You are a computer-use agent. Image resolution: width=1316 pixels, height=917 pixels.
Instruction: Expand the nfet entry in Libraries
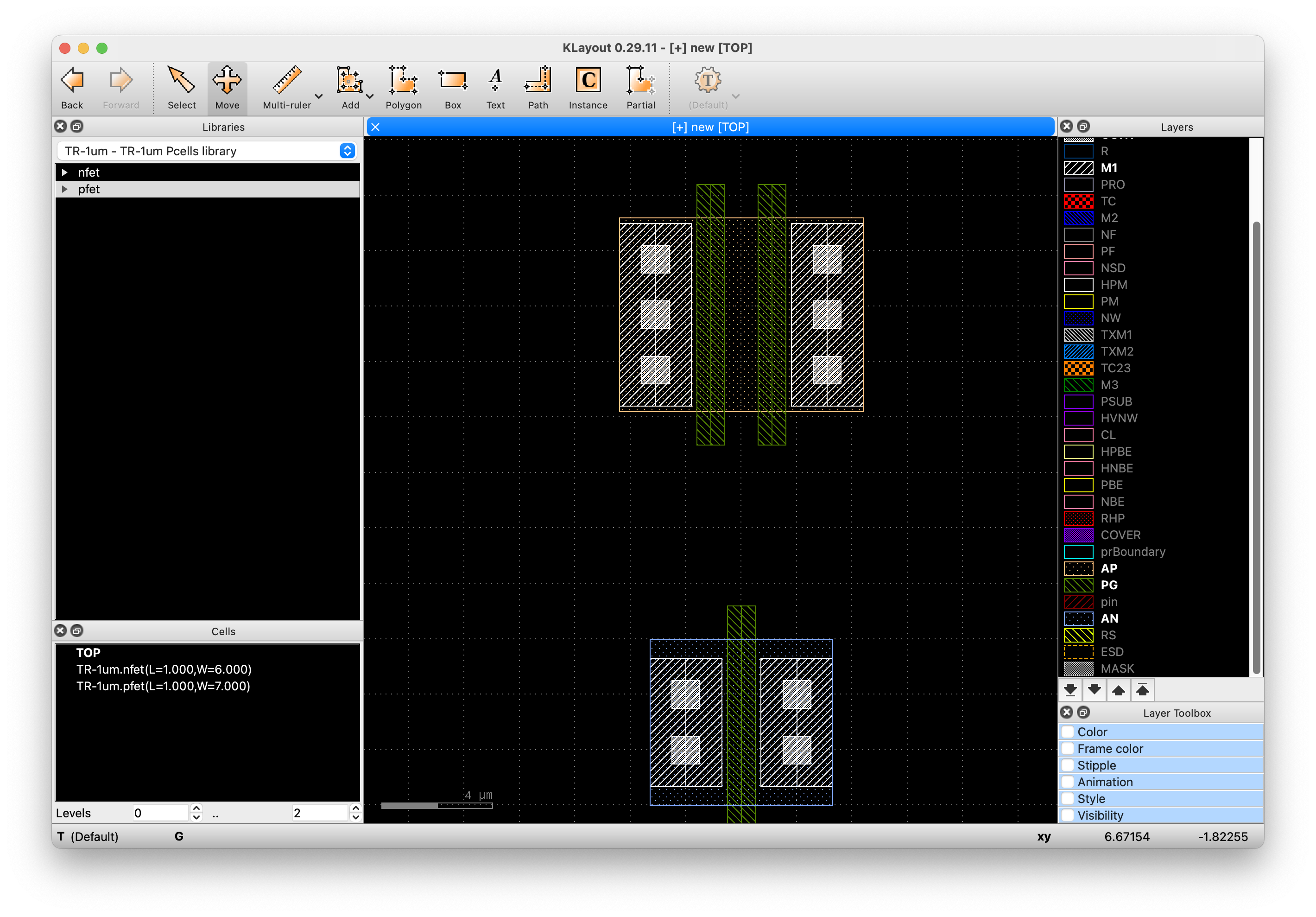click(65, 172)
